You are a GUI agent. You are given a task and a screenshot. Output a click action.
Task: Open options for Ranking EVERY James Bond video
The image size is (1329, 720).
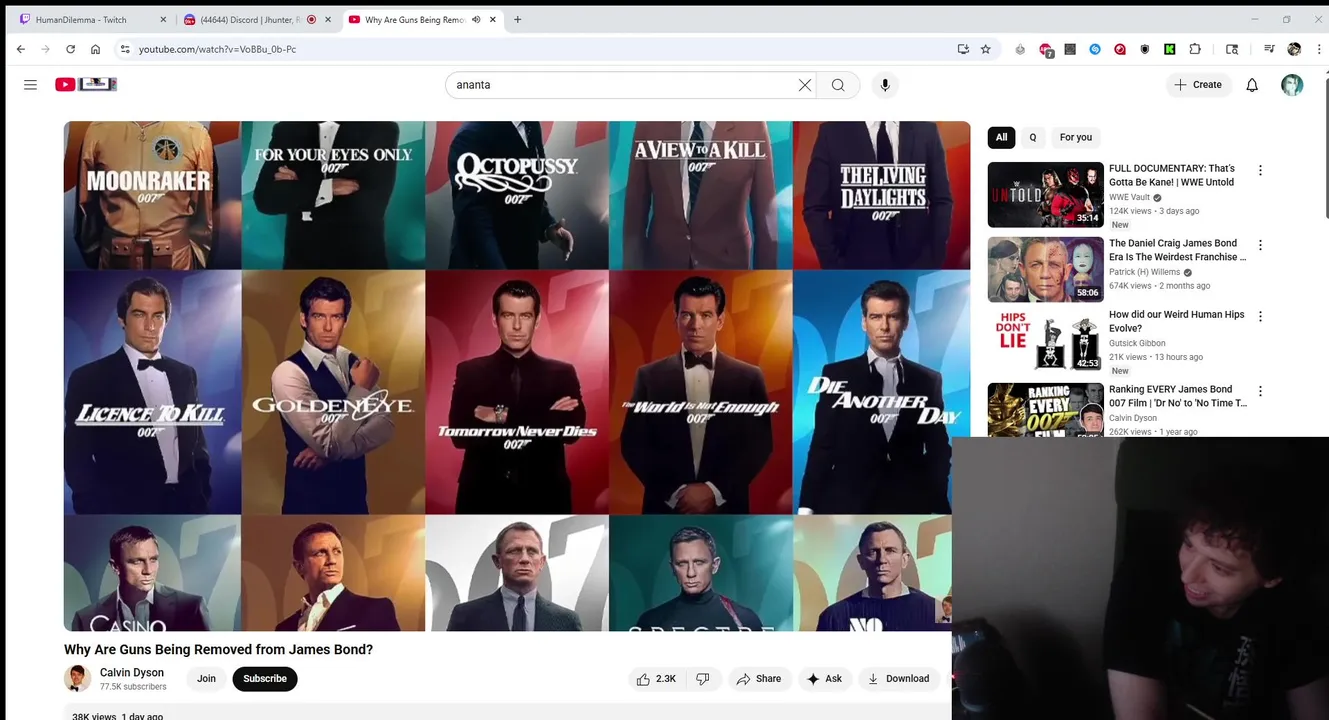1260,391
